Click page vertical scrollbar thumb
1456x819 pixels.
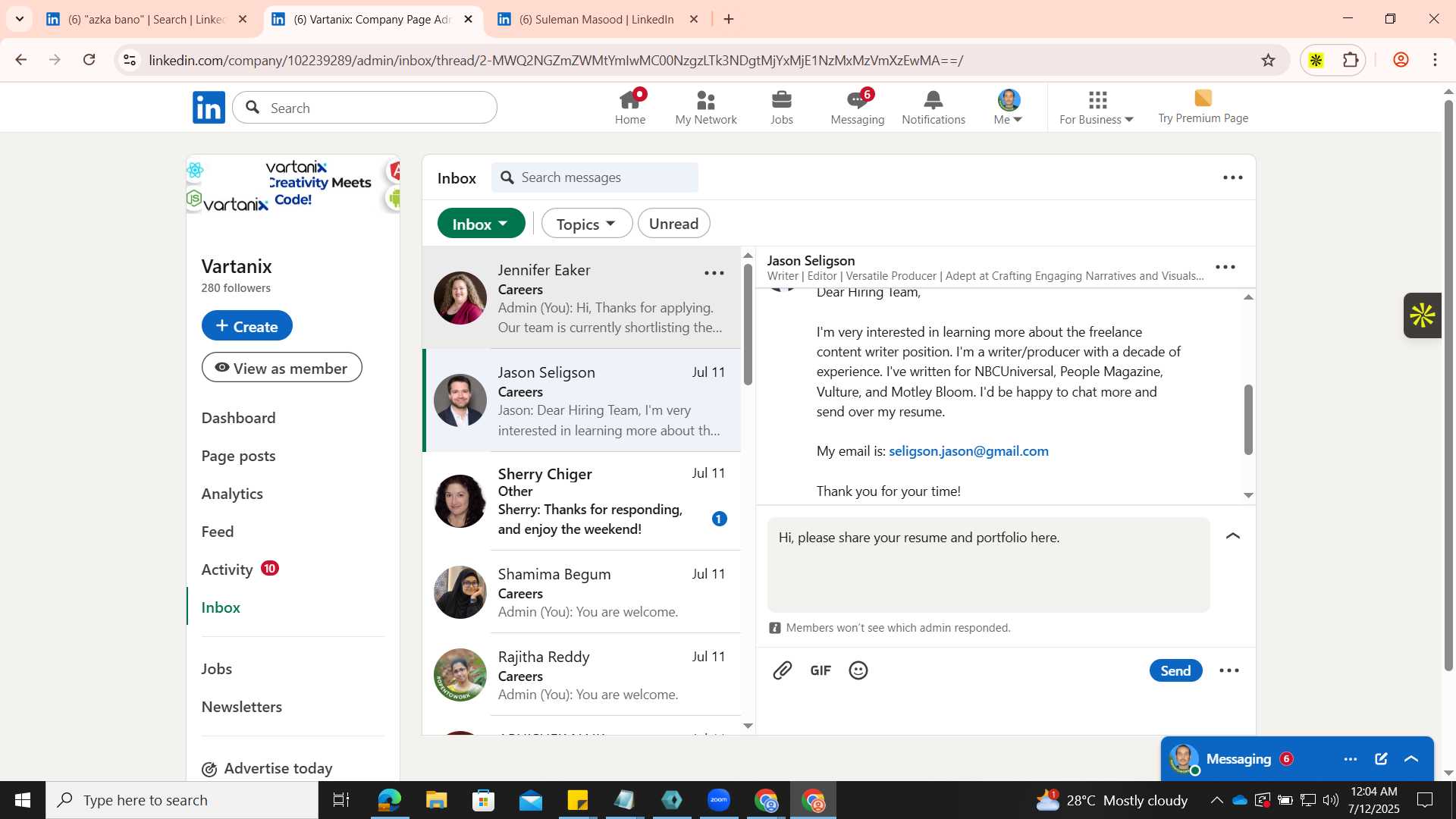pyautogui.click(x=1448, y=385)
